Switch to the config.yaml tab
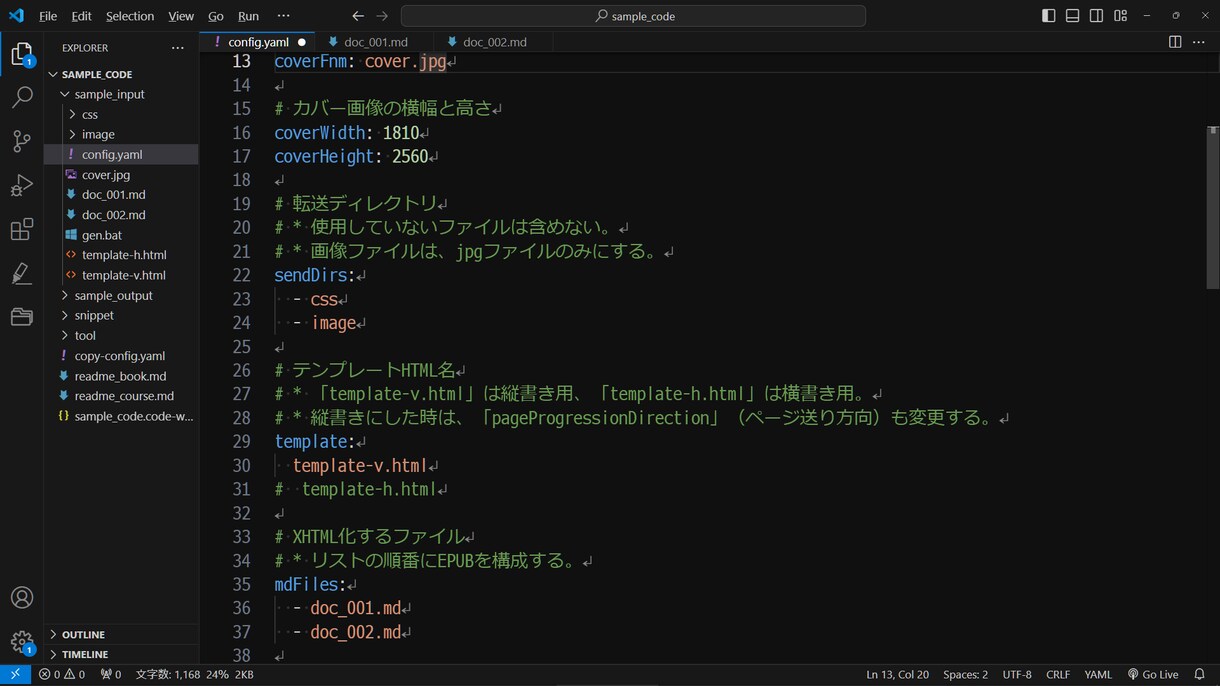This screenshot has width=1220, height=686. click(258, 42)
